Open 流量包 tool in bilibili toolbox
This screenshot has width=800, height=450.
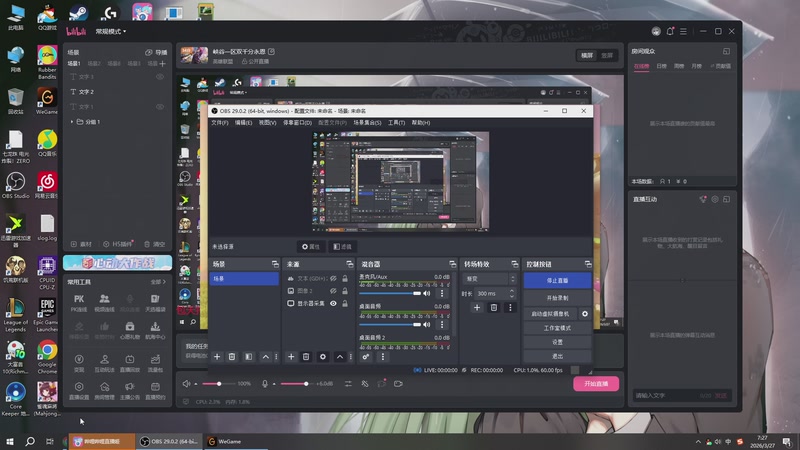click(155, 363)
